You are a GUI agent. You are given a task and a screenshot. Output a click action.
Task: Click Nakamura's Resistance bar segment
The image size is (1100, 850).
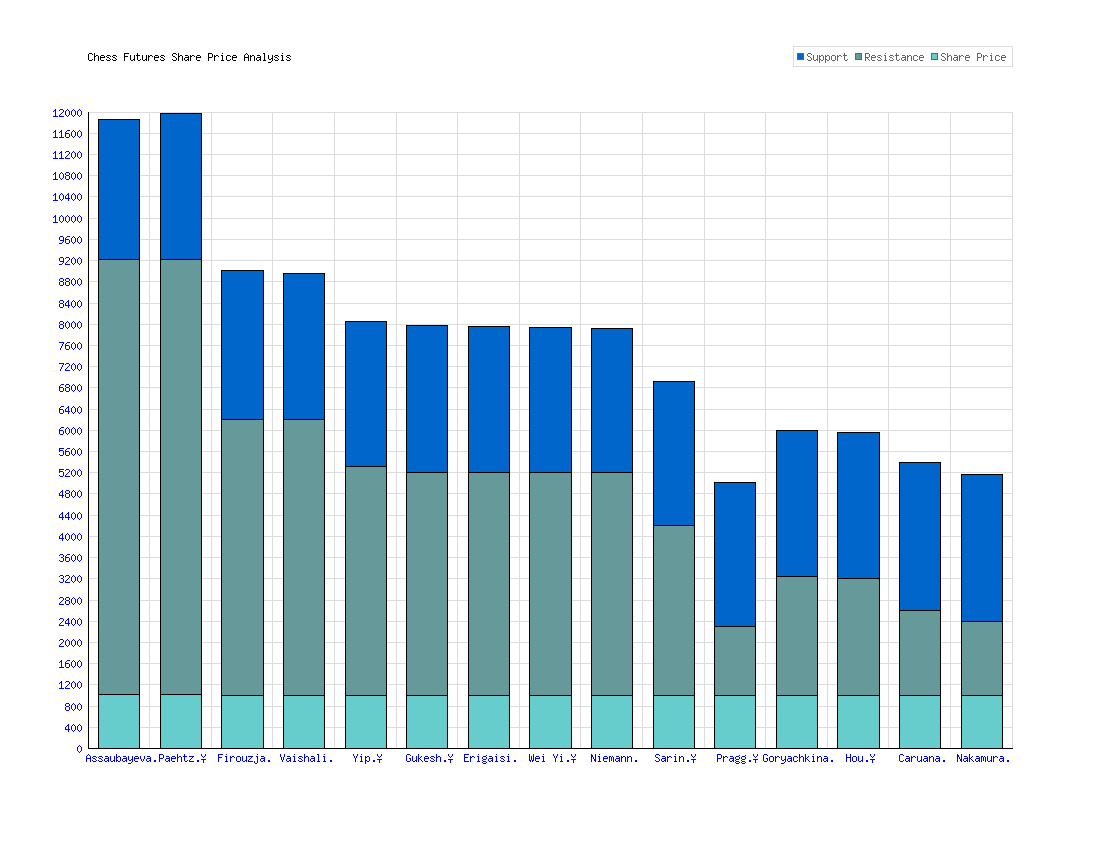click(x=981, y=659)
